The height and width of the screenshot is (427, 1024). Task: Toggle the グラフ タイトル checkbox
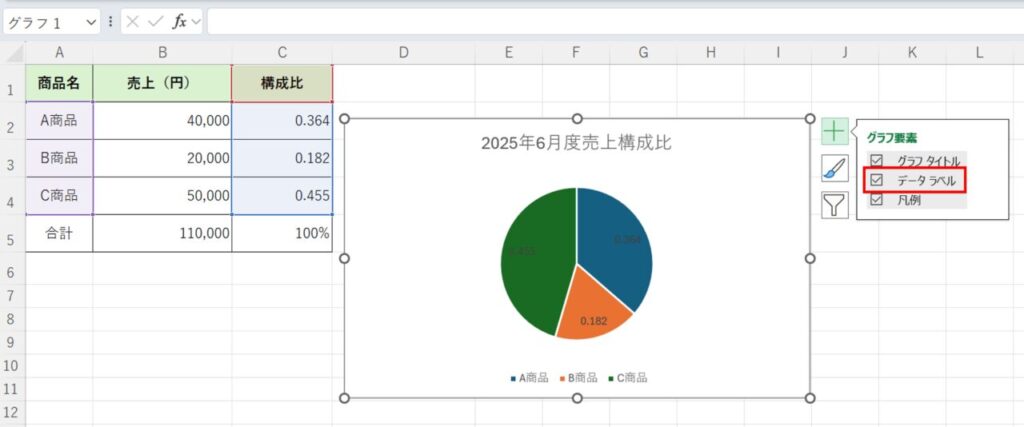tap(876, 160)
